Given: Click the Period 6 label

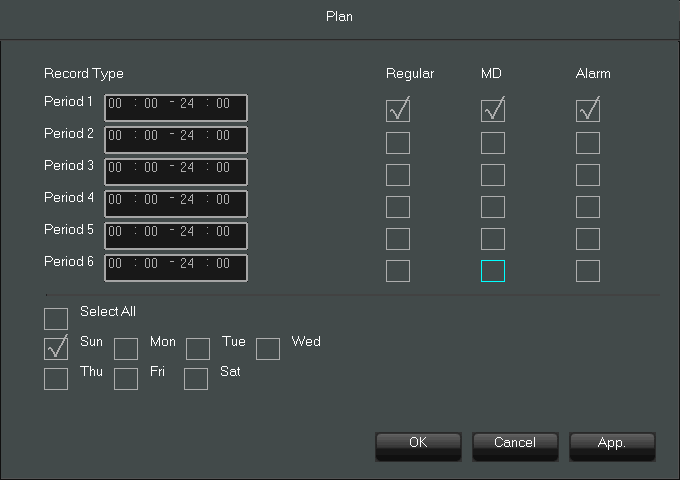Looking at the screenshot, I should (x=69, y=261).
